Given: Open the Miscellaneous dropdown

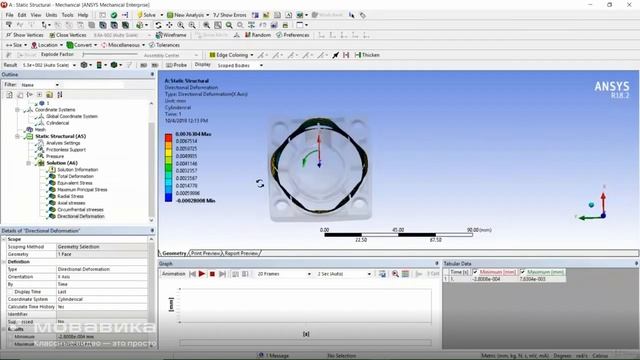Looking at the screenshot, I should click(x=123, y=45).
